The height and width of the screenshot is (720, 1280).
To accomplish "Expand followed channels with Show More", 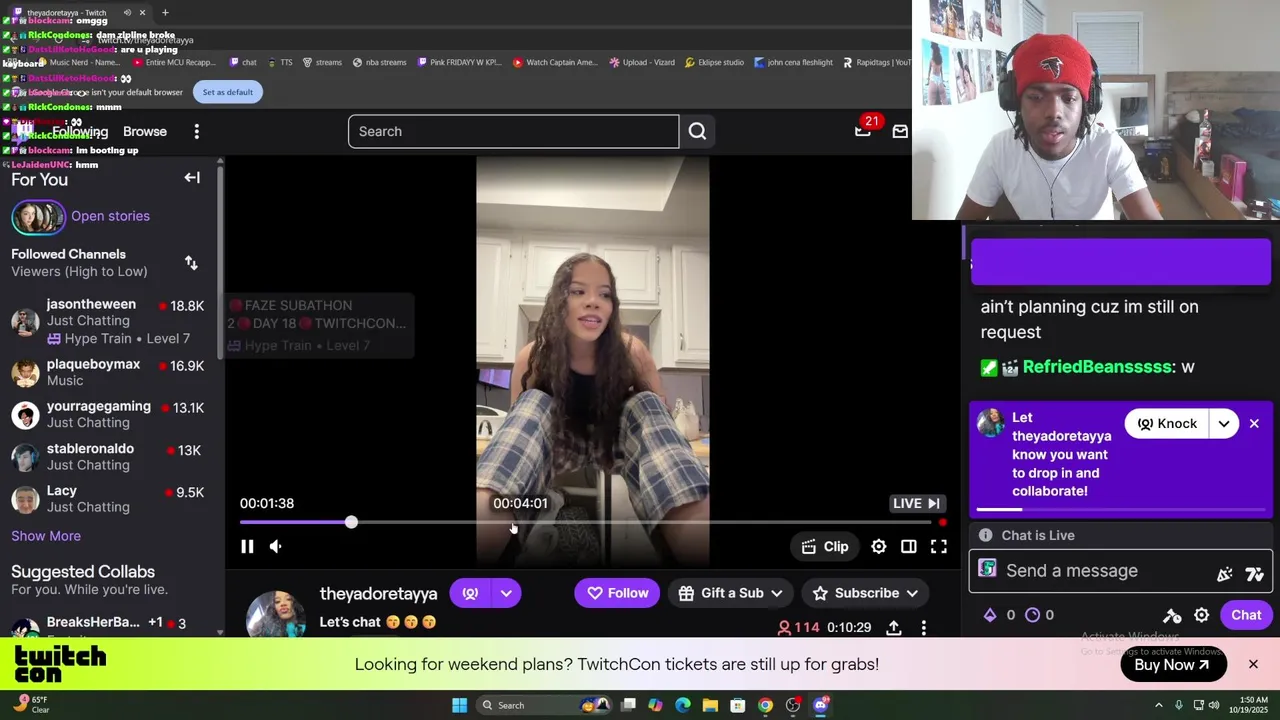I will pyautogui.click(x=46, y=536).
